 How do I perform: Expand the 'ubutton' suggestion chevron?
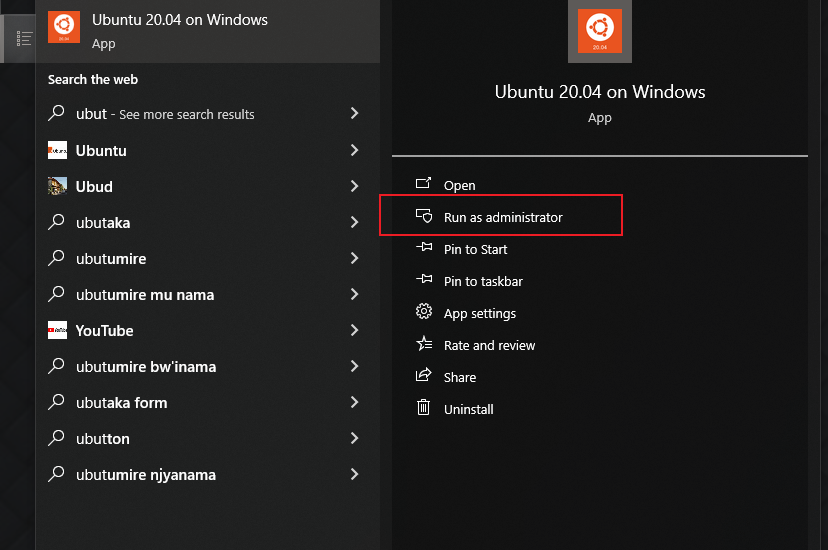[x=354, y=438]
